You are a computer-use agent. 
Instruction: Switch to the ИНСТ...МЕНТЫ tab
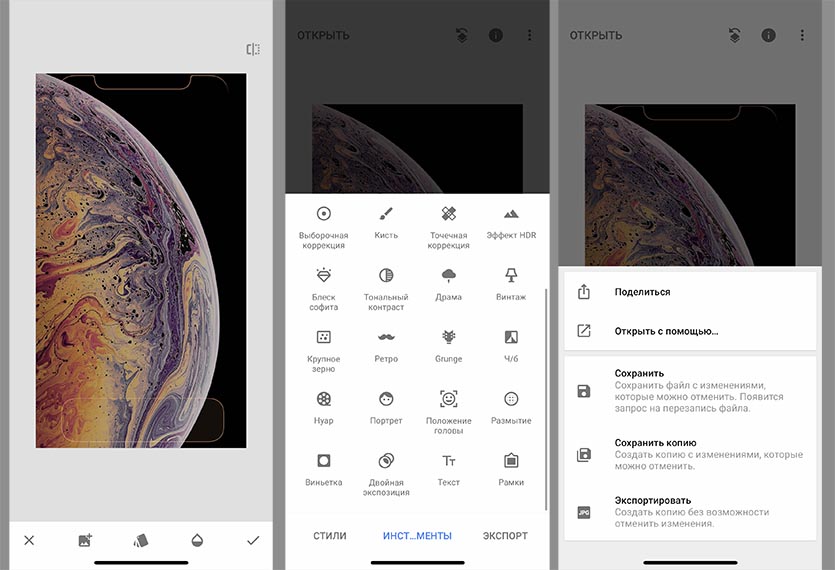point(417,535)
